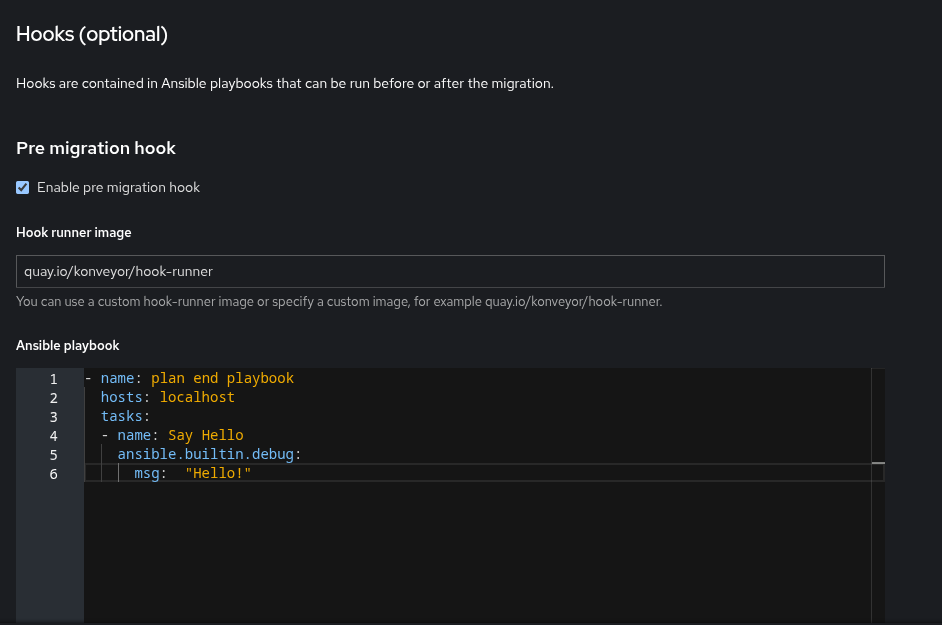Click the Hook runner image input field
This screenshot has width=942, height=625.
[x=450, y=271]
